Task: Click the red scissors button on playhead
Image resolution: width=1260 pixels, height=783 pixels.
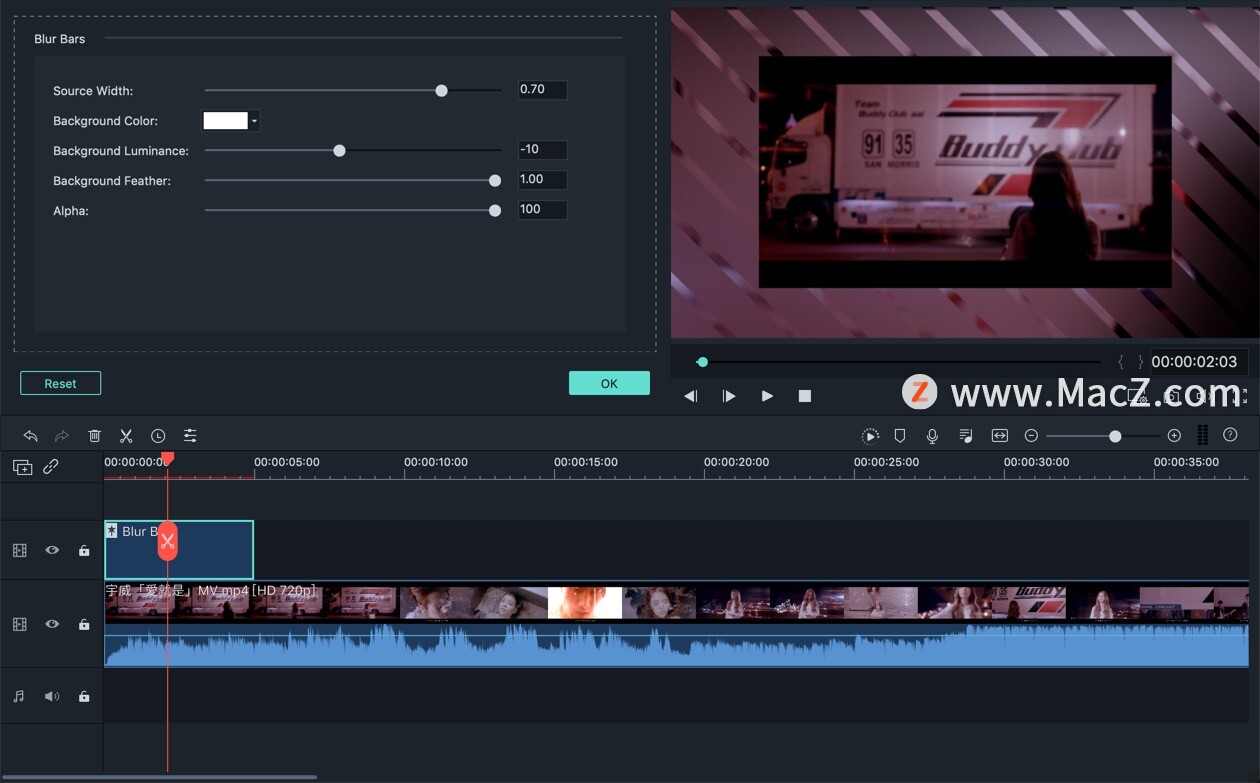Action: [167, 541]
